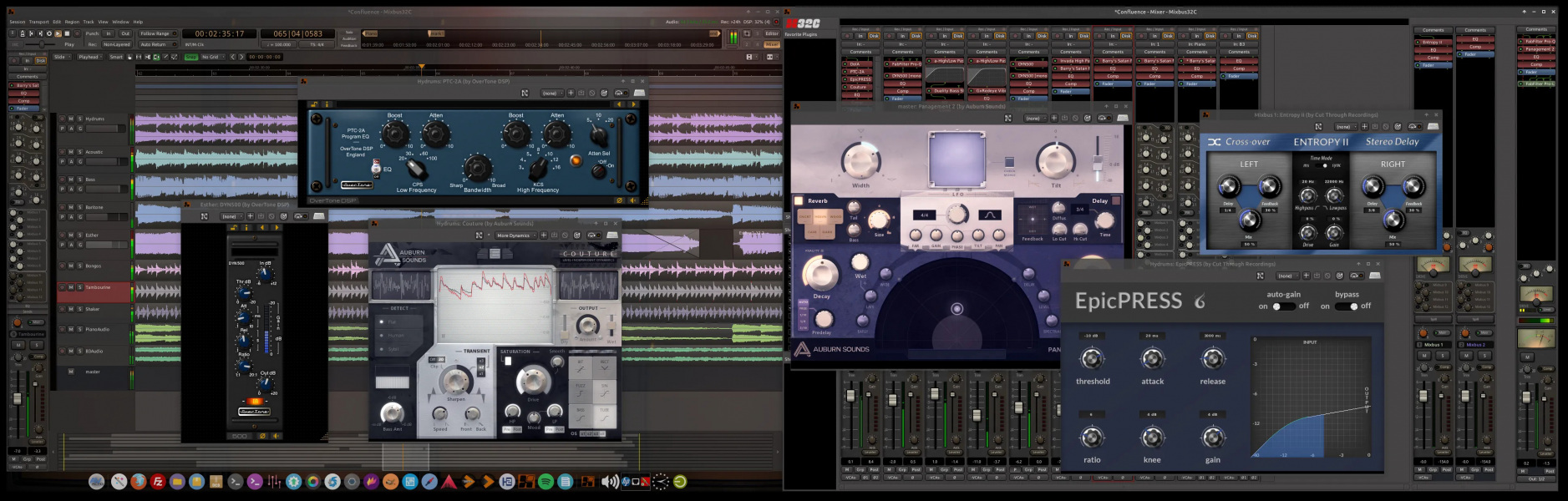Open keyboard icon in EpicPRESS plugin toolbar
The height and width of the screenshot is (501, 1568).
[x=1375, y=276]
